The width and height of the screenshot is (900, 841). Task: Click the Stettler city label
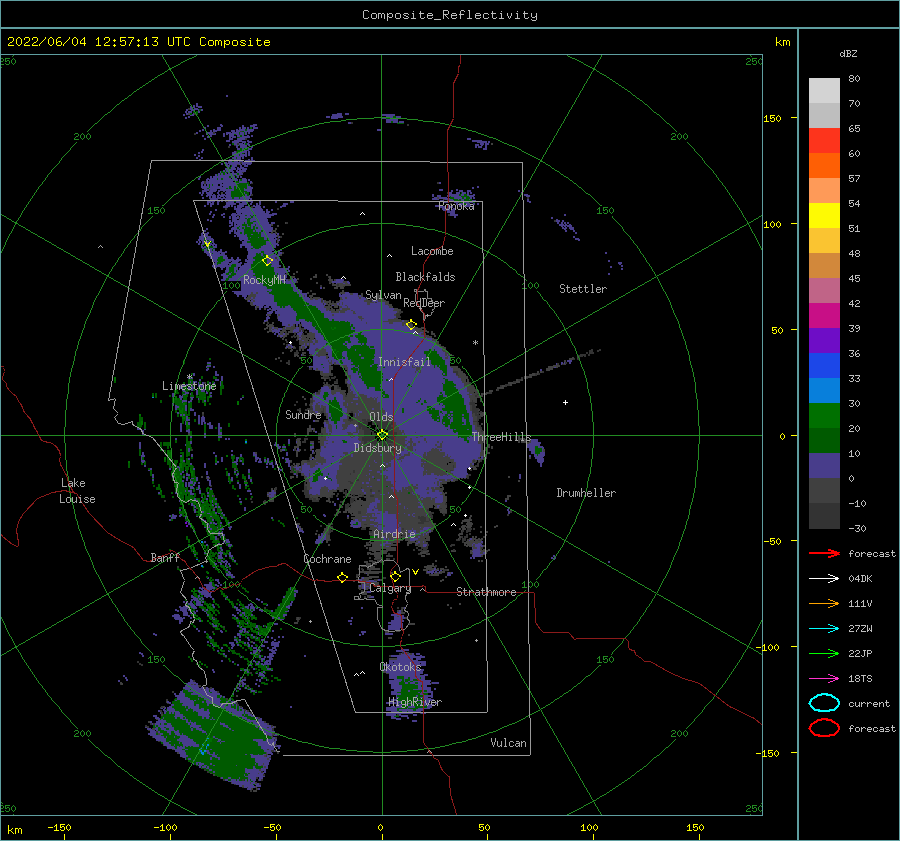pos(583,289)
